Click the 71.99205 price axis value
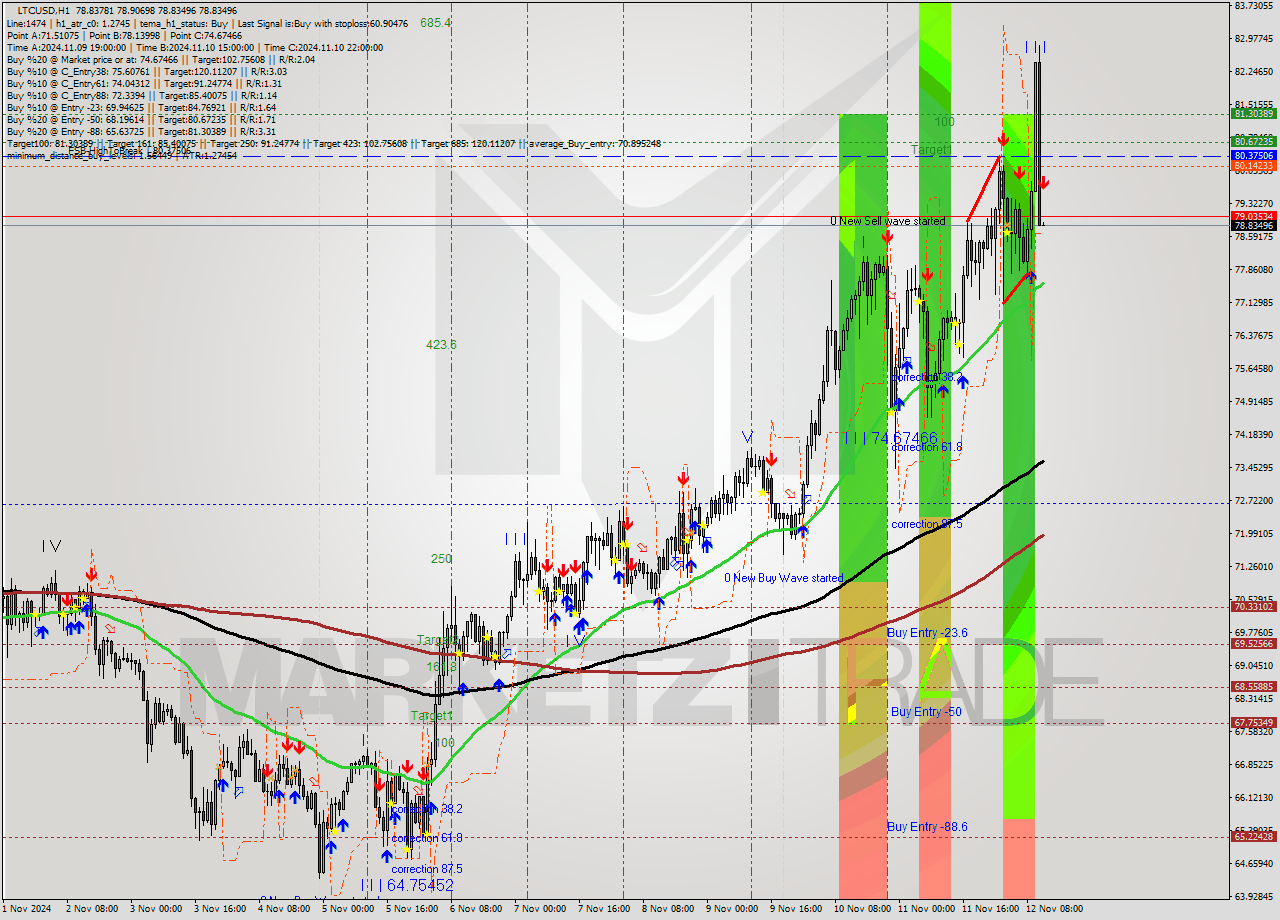This screenshot has width=1280, height=920. 1253,533
